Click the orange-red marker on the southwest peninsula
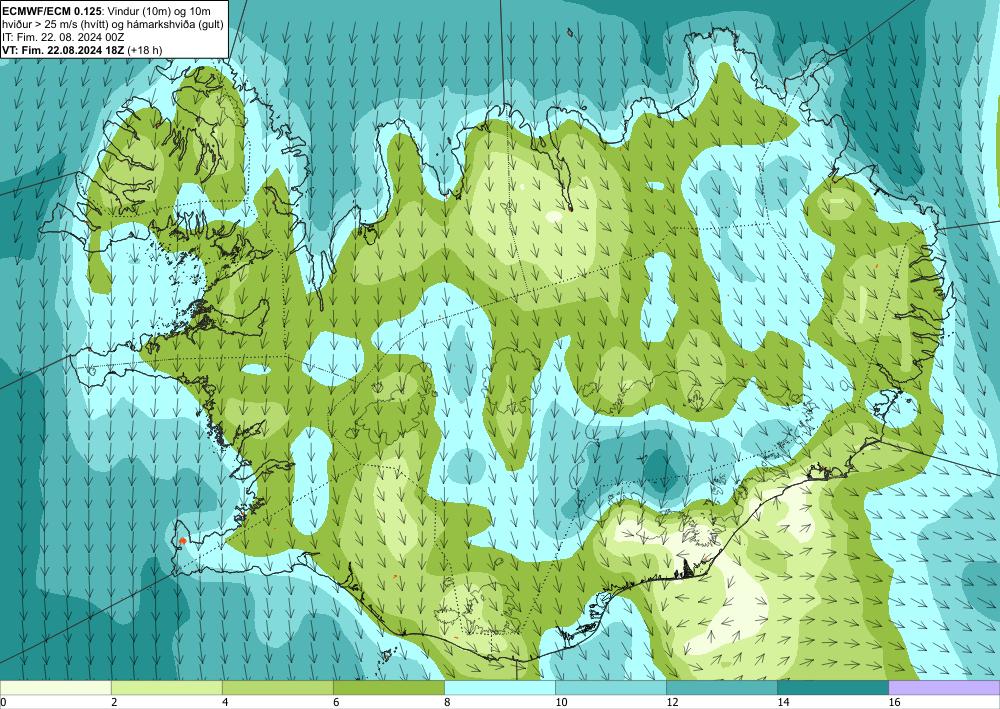Screen dimensions: 1000x709 point(182,541)
